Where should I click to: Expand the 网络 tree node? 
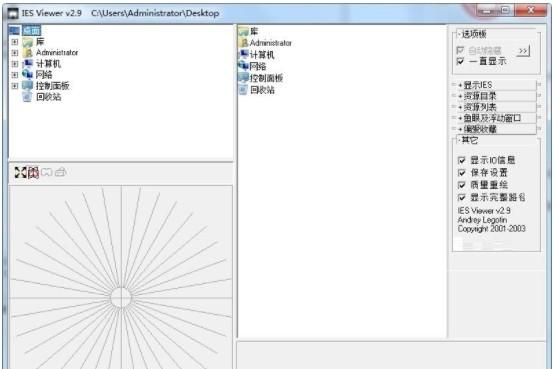point(15,75)
